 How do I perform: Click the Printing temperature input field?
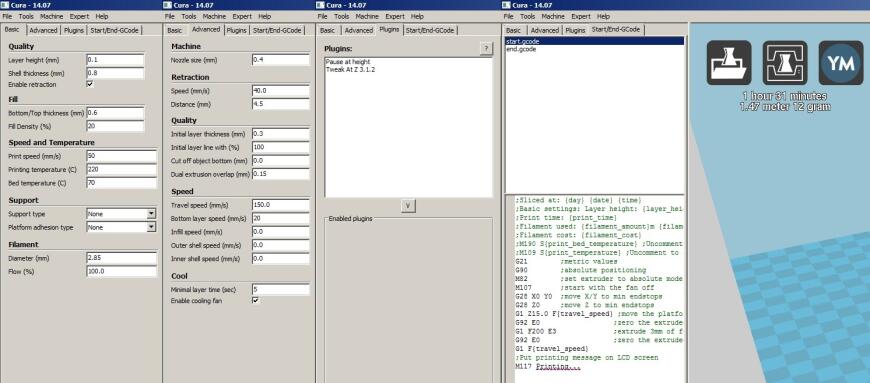tap(122, 169)
